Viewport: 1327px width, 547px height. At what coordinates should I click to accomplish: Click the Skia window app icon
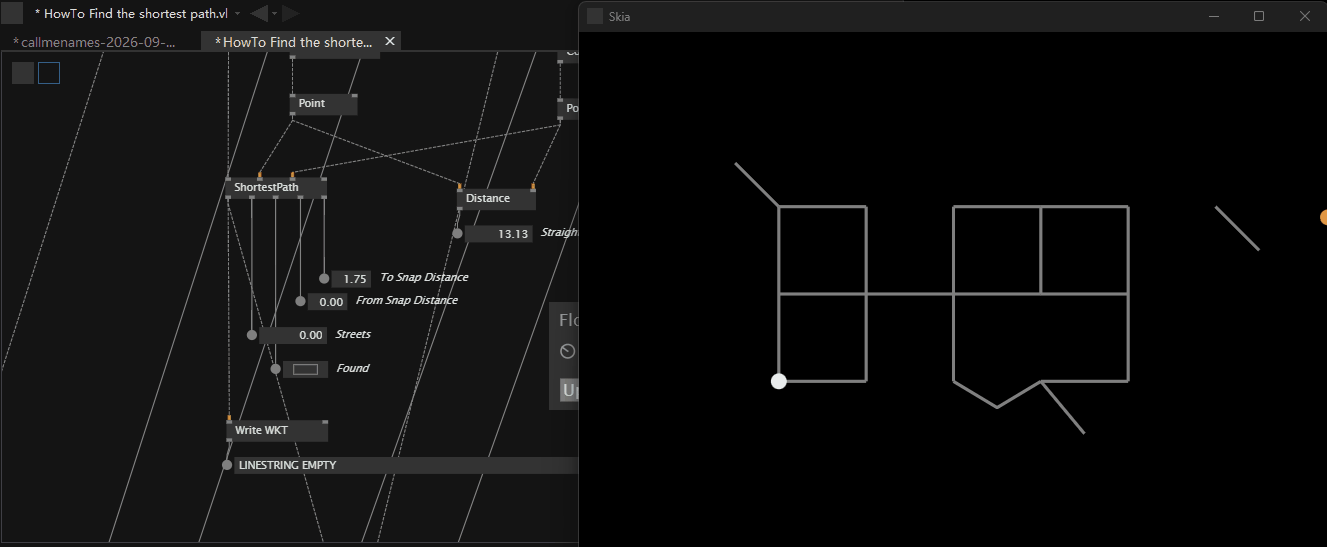click(x=595, y=16)
